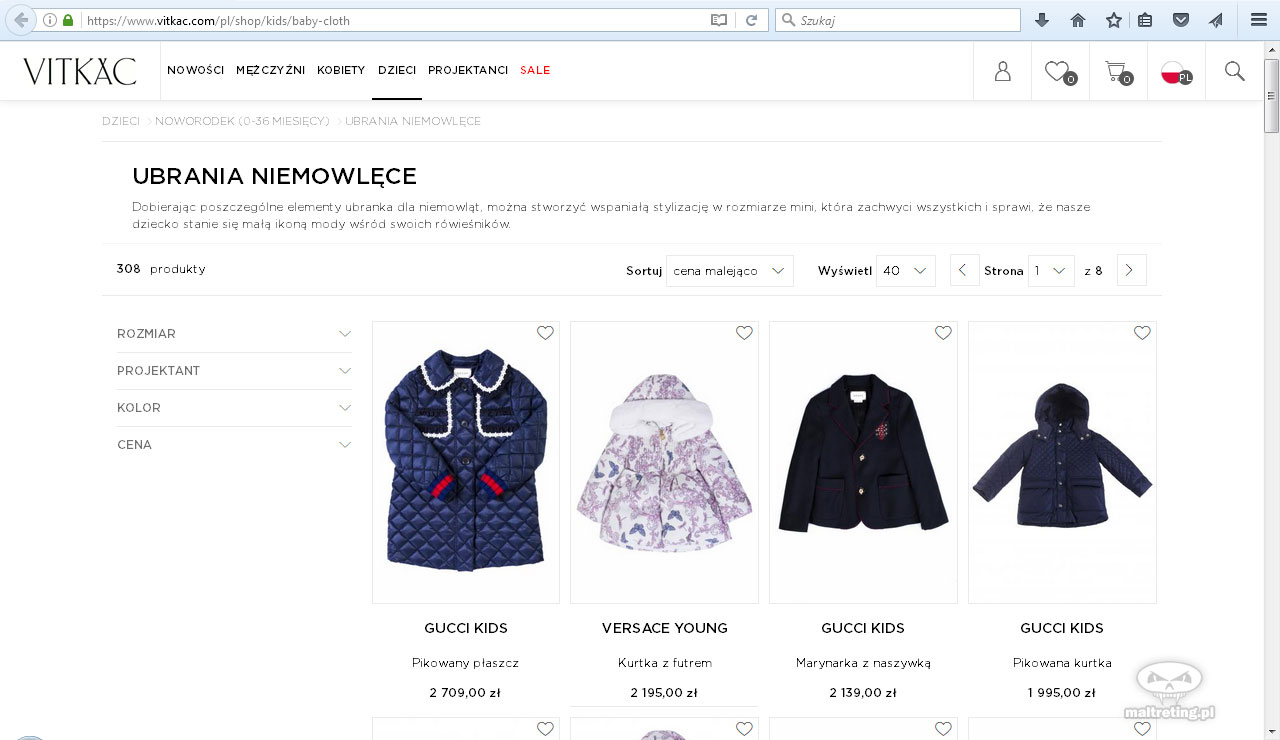Open KOBIETY menu
The width and height of the screenshot is (1280, 740).
point(341,71)
